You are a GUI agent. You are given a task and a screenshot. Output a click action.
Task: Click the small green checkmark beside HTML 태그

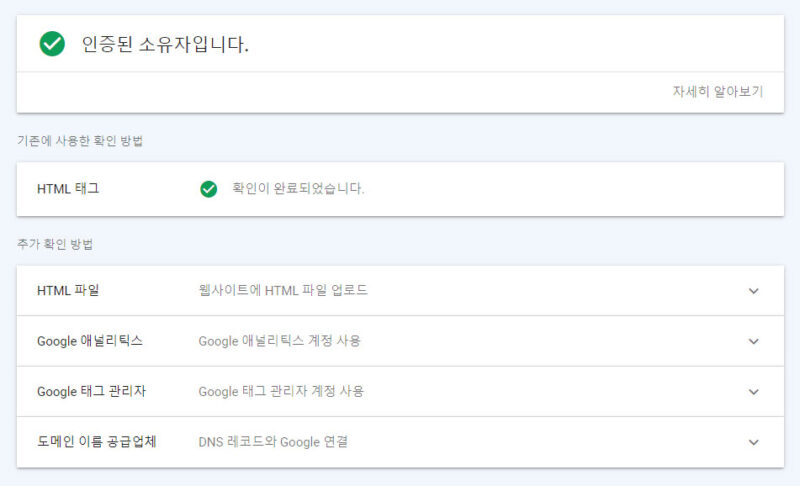coord(208,189)
